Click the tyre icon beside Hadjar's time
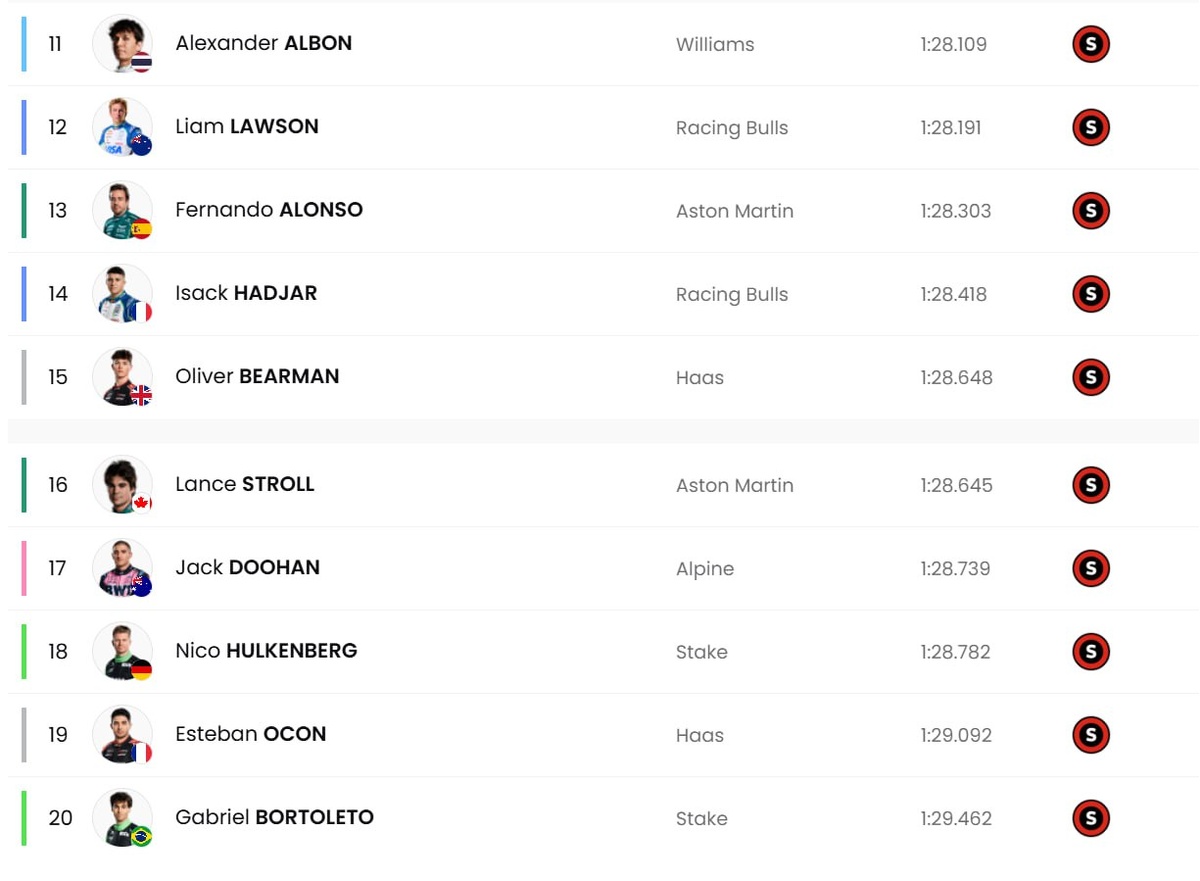The width and height of the screenshot is (1200, 881). pos(1091,294)
